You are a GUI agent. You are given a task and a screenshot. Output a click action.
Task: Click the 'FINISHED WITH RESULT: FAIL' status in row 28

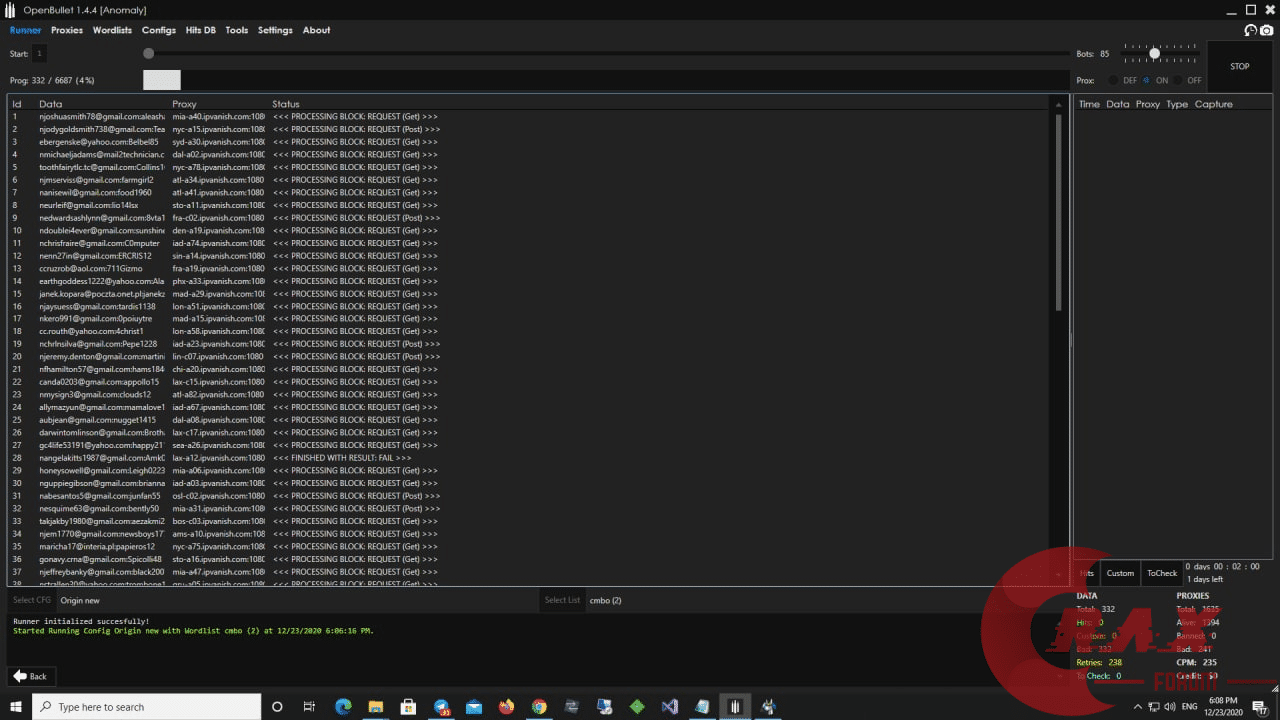click(342, 458)
